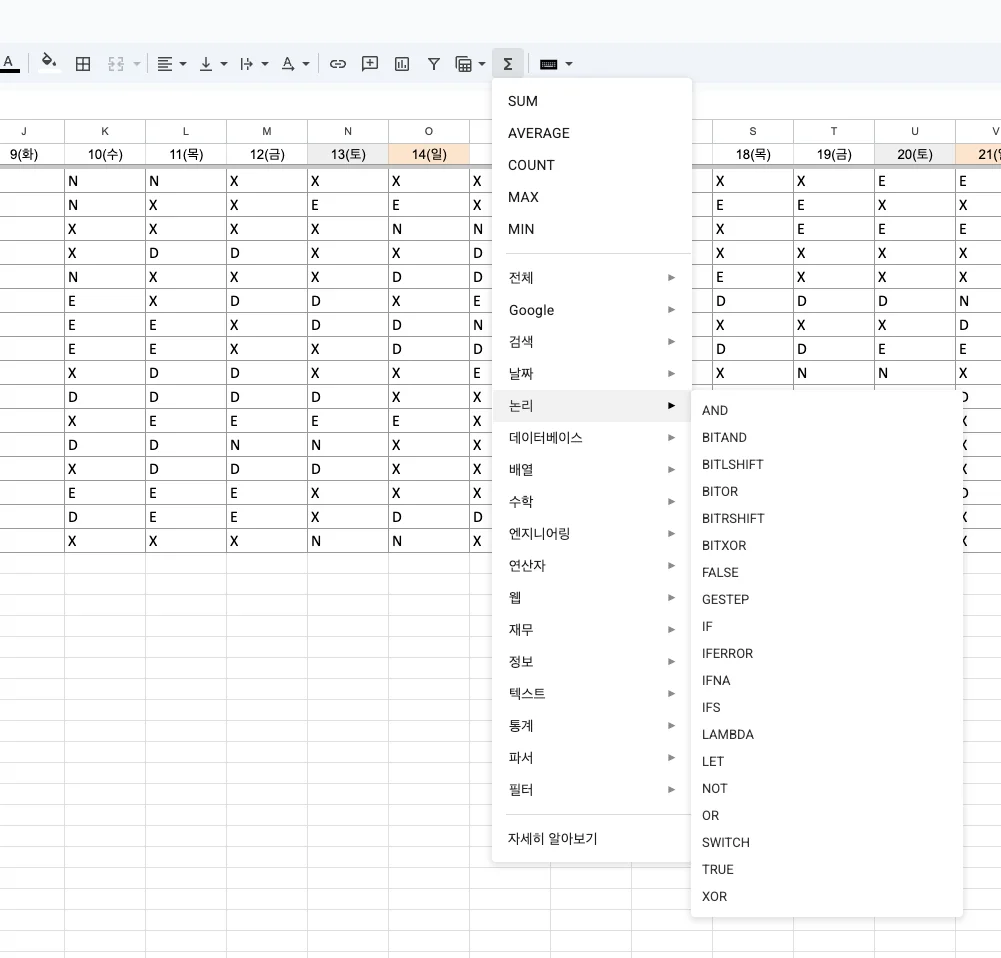Click the create filter icon
The height and width of the screenshot is (958, 1001).
[433, 64]
